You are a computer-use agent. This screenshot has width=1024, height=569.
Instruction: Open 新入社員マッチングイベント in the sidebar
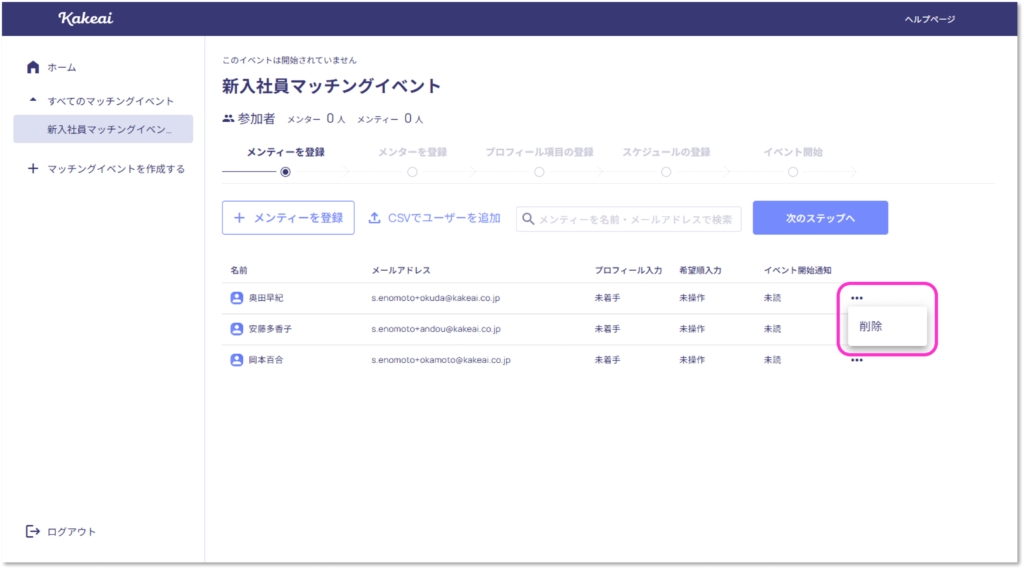click(109, 130)
